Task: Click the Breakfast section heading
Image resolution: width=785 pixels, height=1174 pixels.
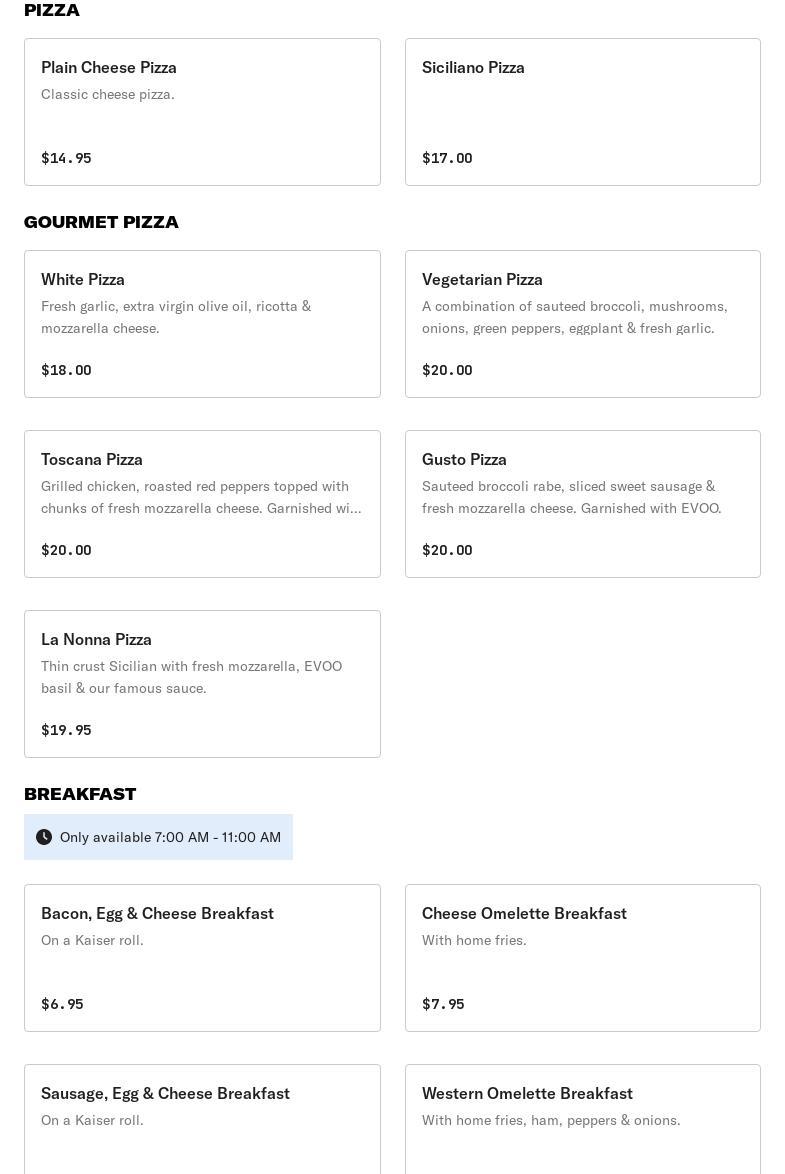Action: 80,794
